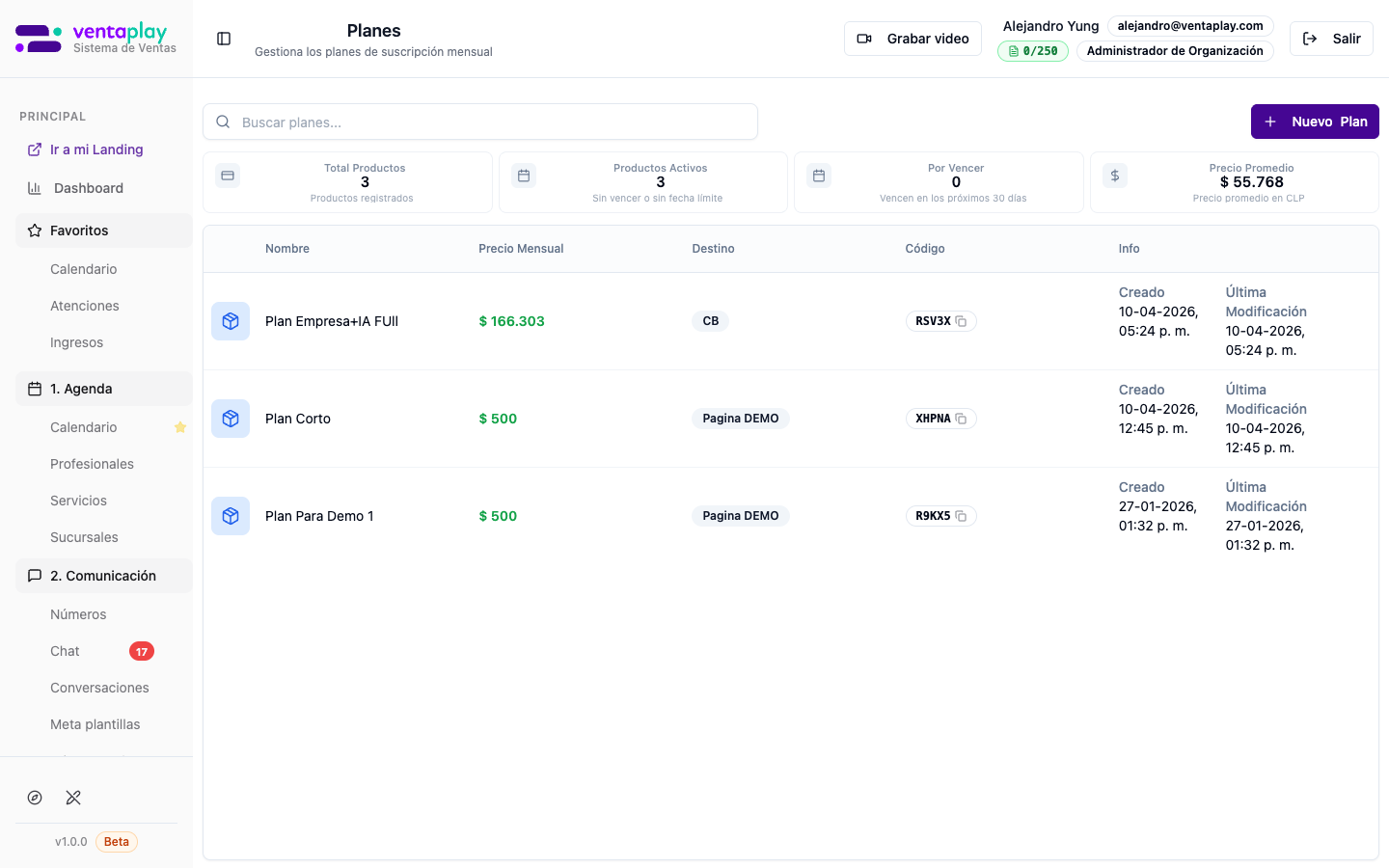Collapse the 1. Agenda section

[x=104, y=389]
